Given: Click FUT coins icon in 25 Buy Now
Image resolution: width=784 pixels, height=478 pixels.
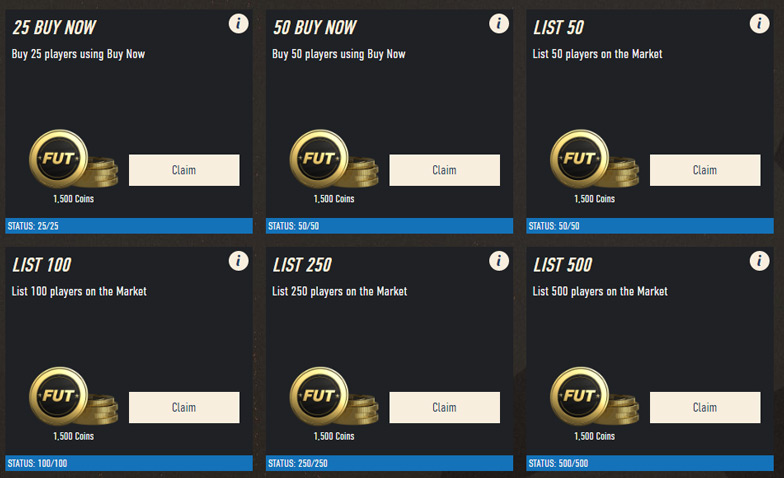Looking at the screenshot, I should (74, 159).
